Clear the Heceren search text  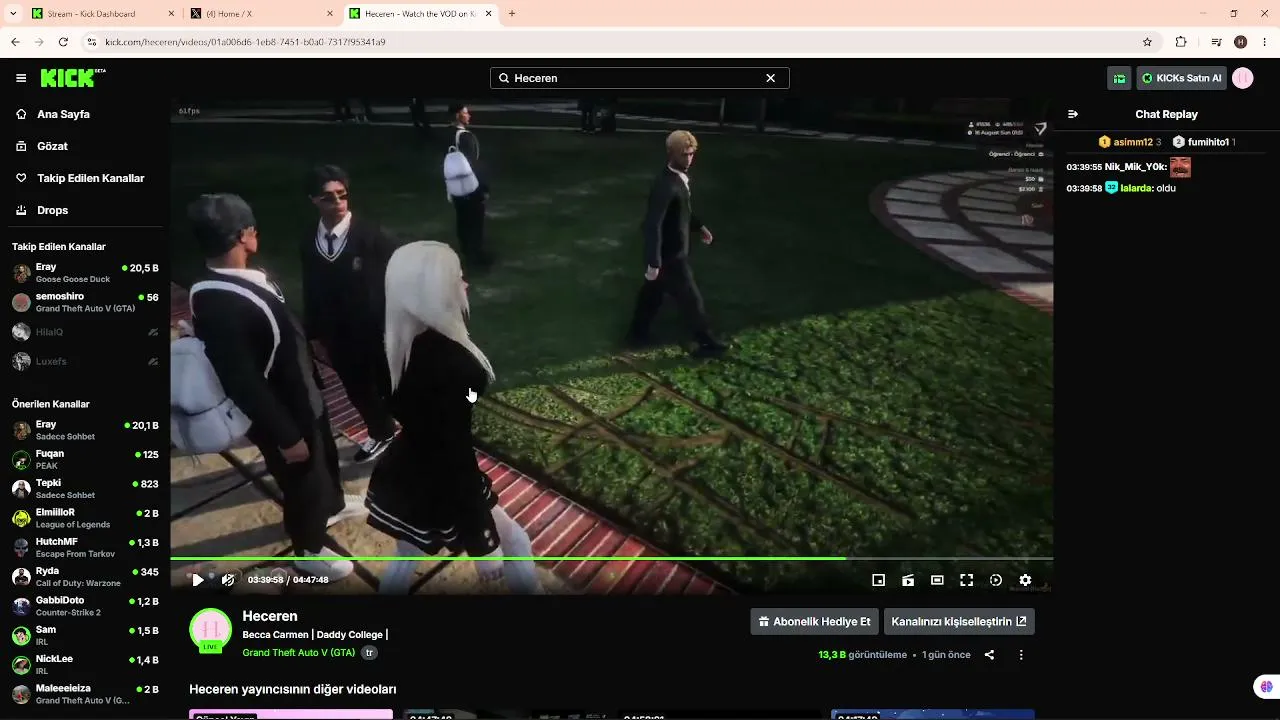pos(770,78)
